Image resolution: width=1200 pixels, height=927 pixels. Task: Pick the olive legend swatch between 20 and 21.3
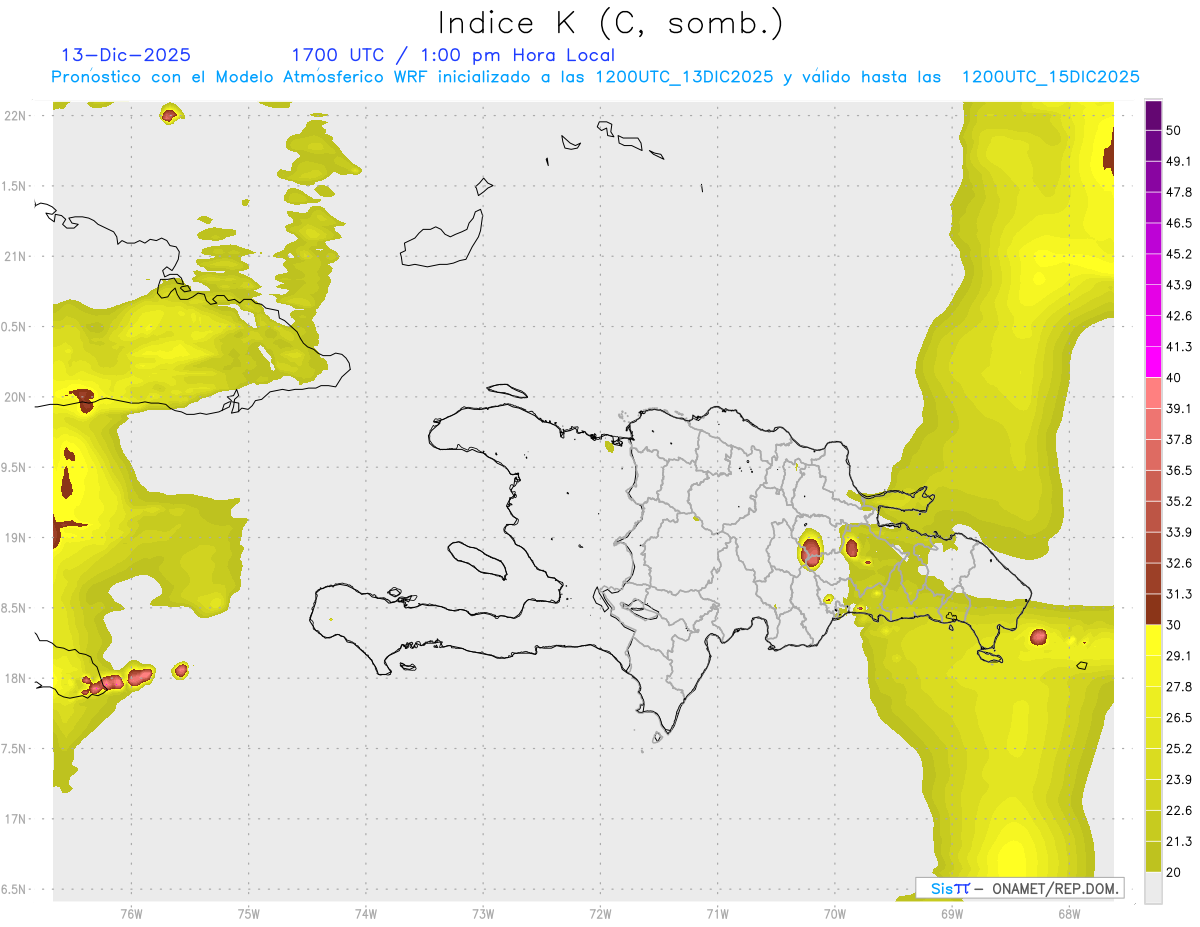click(1154, 857)
